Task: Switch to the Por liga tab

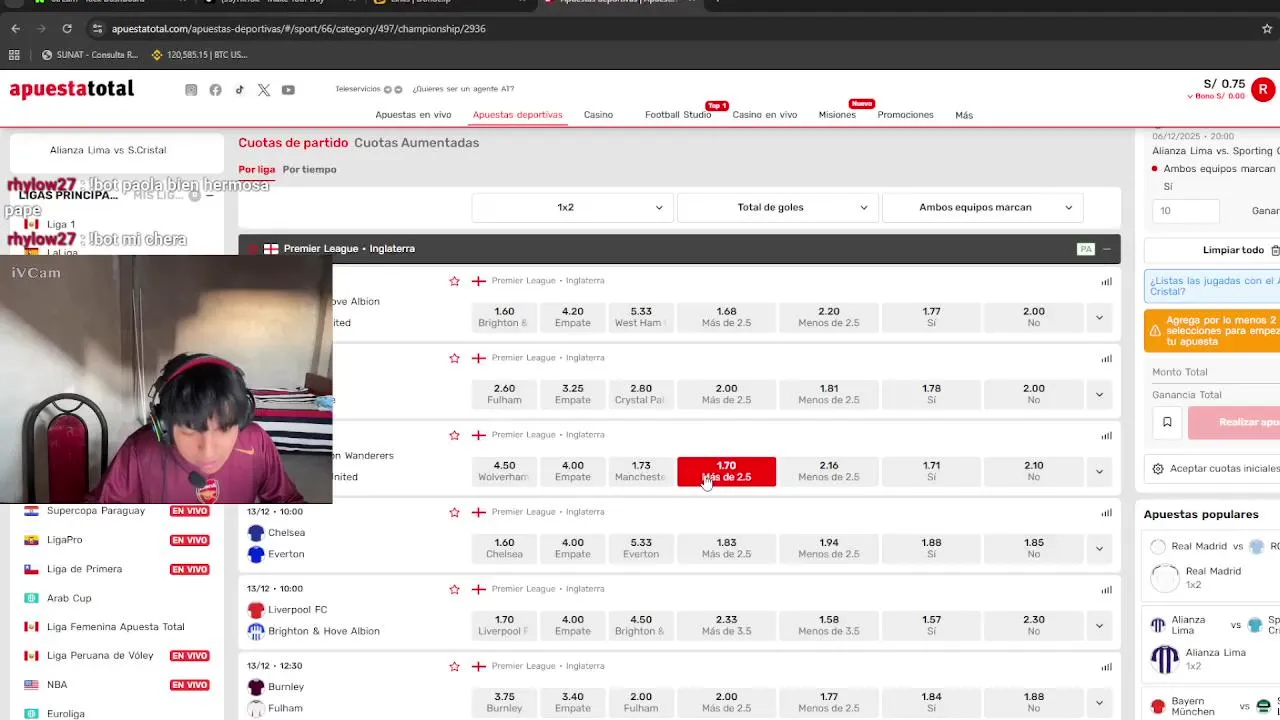Action: pos(256,169)
